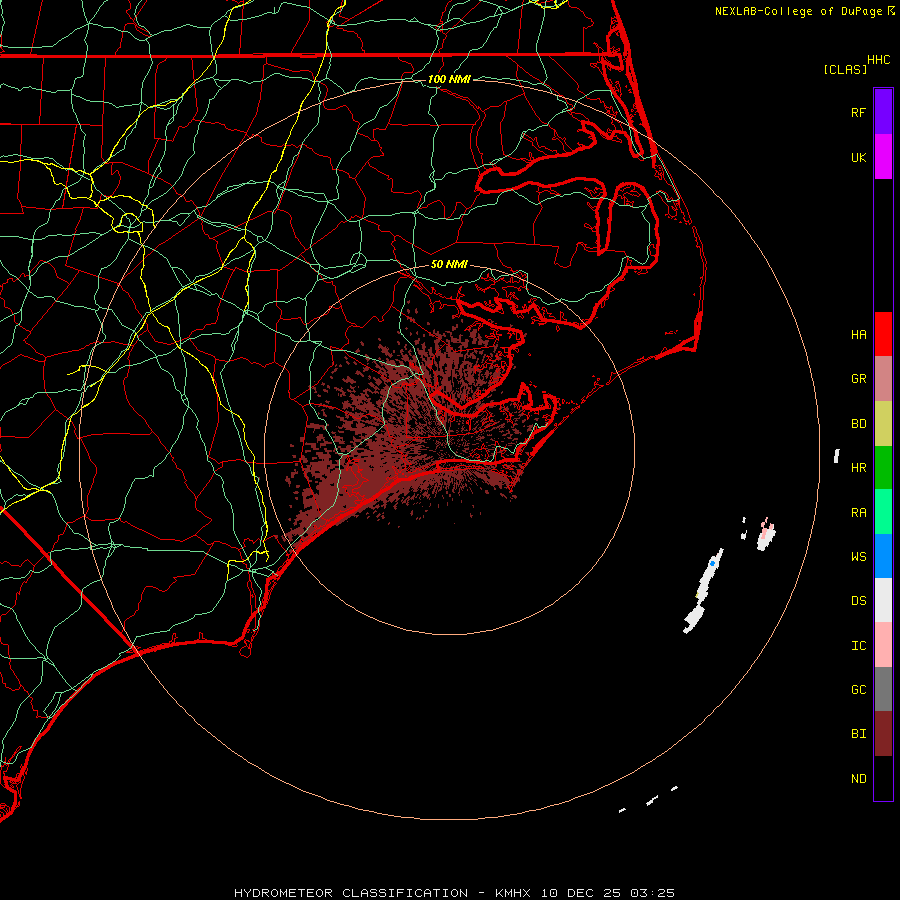Select the GC gray legend swatch
This screenshot has width=900, height=900.
point(883,689)
